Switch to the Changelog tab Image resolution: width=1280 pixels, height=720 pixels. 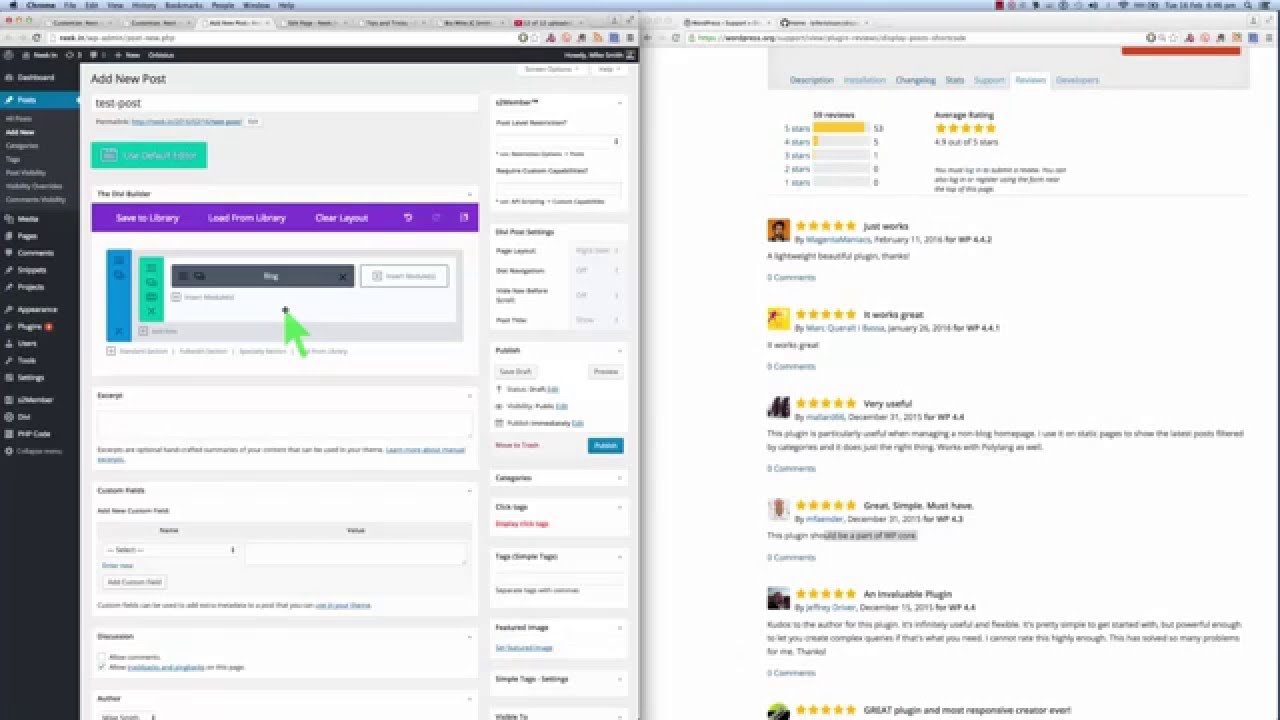pyautogui.click(x=915, y=80)
